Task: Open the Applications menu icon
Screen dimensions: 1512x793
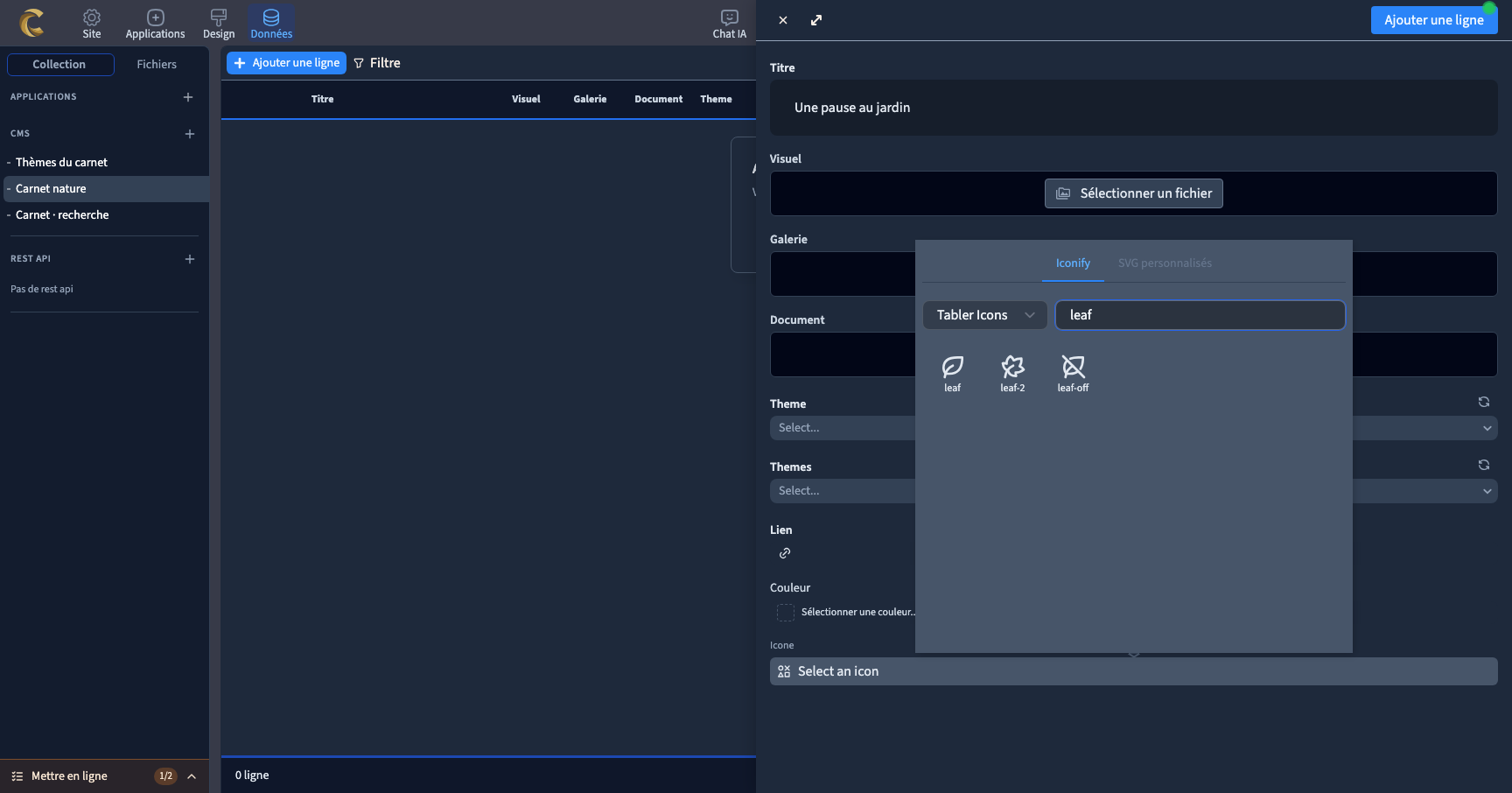Action: 155,24
